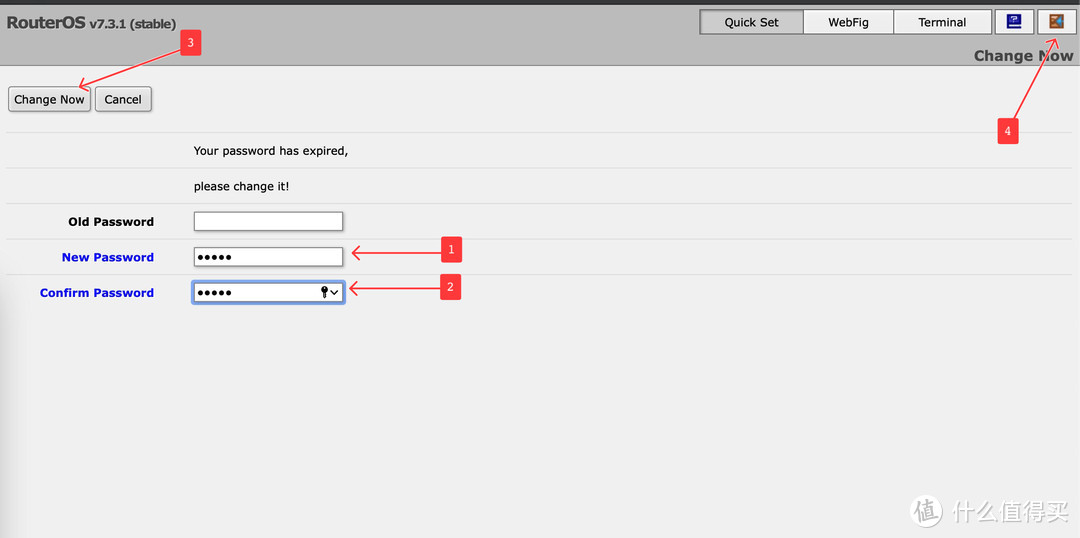Image resolution: width=1080 pixels, height=538 pixels.
Task: Focus the Old Password input field
Action: [x=268, y=222]
